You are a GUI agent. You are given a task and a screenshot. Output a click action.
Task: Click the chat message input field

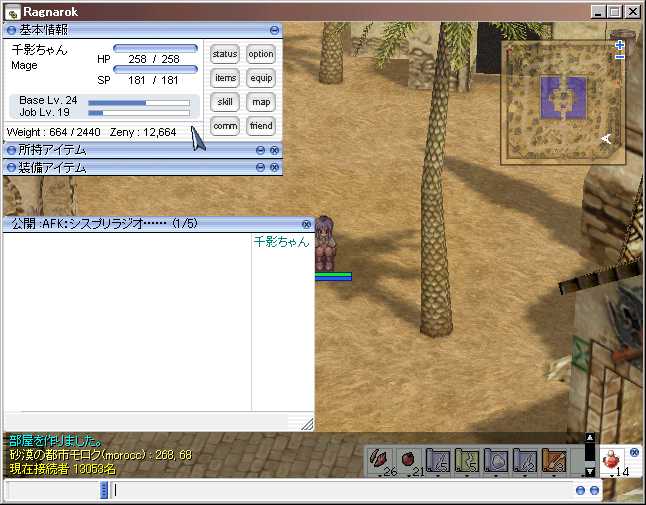342,490
